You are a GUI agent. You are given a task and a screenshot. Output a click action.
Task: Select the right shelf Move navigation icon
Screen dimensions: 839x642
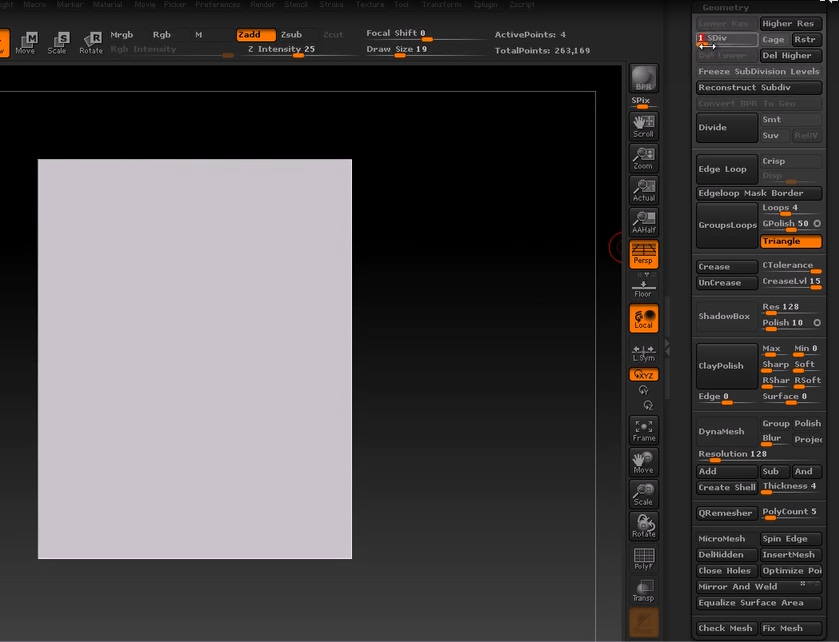click(644, 462)
